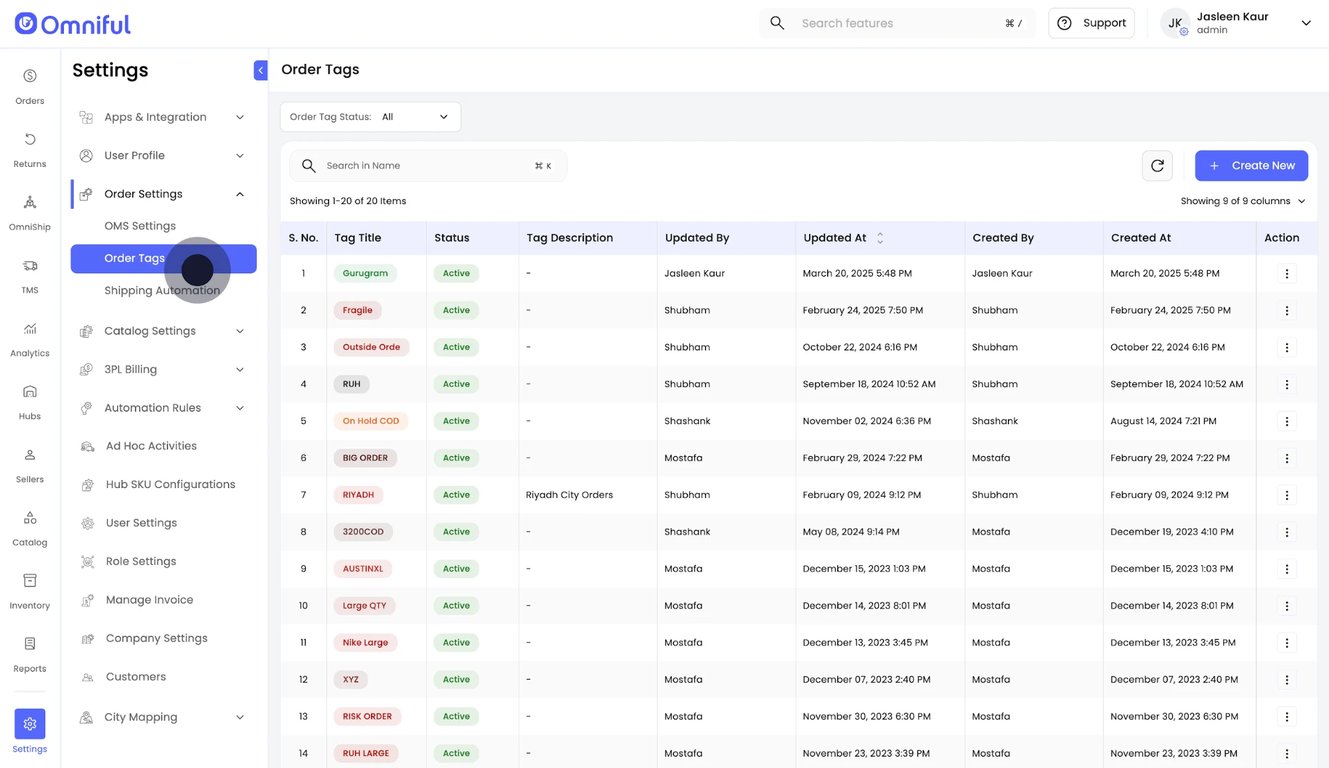Click the Create New button
Image resolution: width=1329 pixels, height=768 pixels.
[1251, 166]
